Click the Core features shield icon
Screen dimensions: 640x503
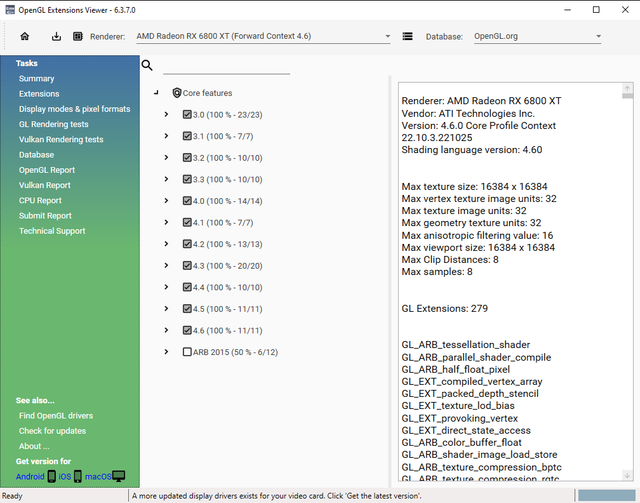[x=177, y=93]
